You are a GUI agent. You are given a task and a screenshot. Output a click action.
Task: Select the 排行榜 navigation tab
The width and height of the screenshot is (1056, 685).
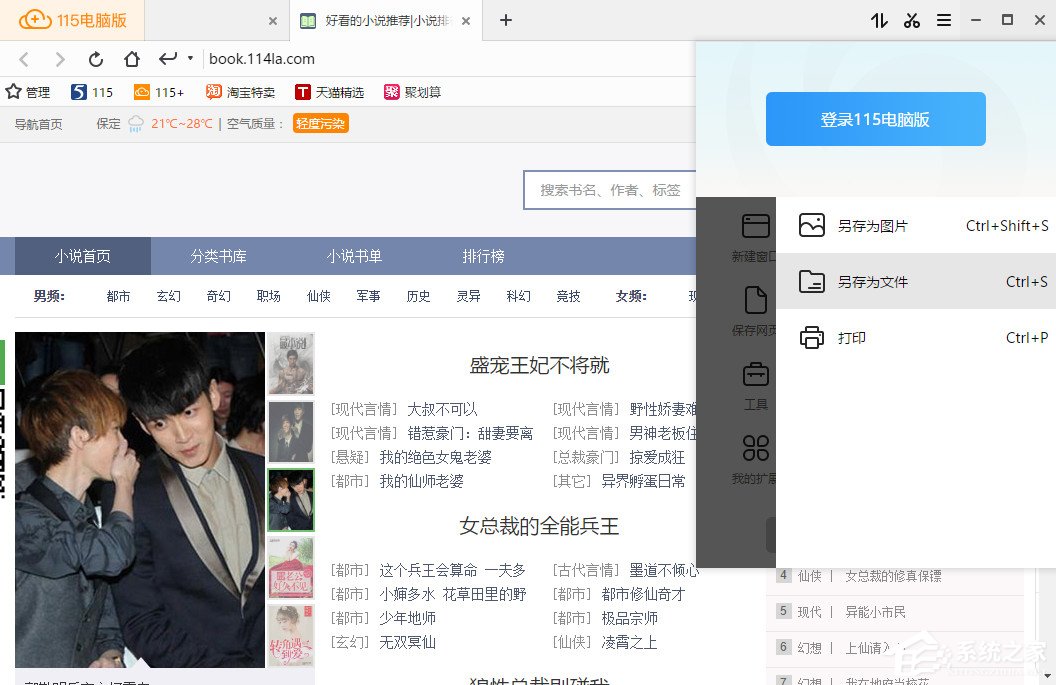click(483, 256)
